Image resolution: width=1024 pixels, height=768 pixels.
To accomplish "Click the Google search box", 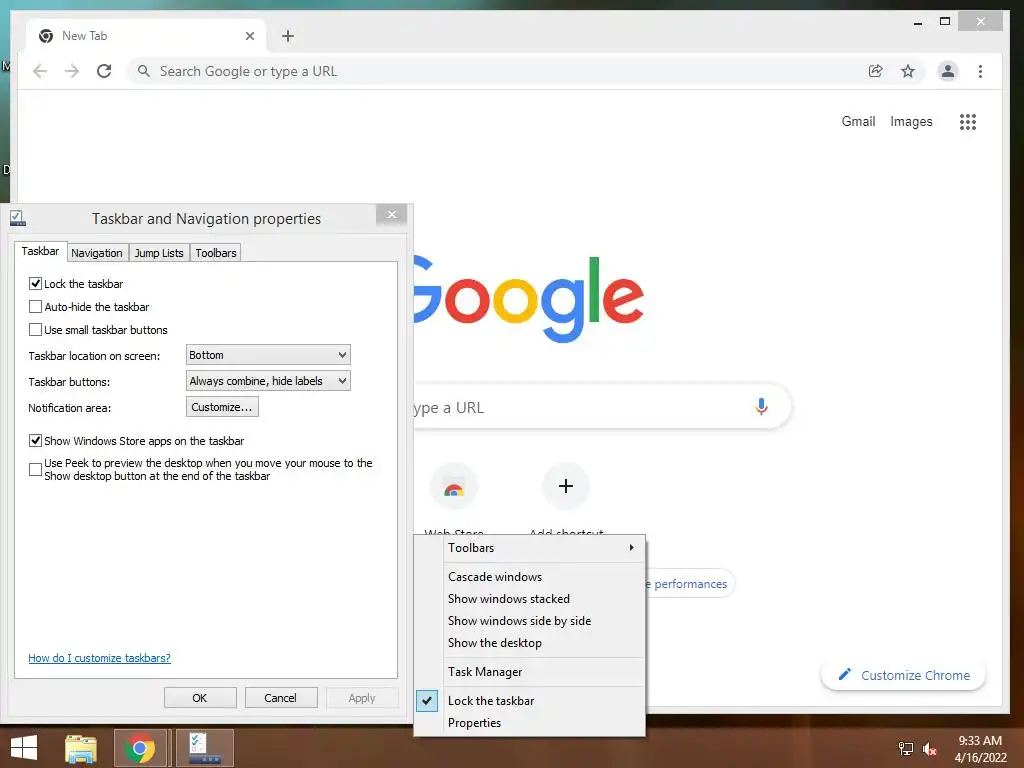I will point(601,407).
